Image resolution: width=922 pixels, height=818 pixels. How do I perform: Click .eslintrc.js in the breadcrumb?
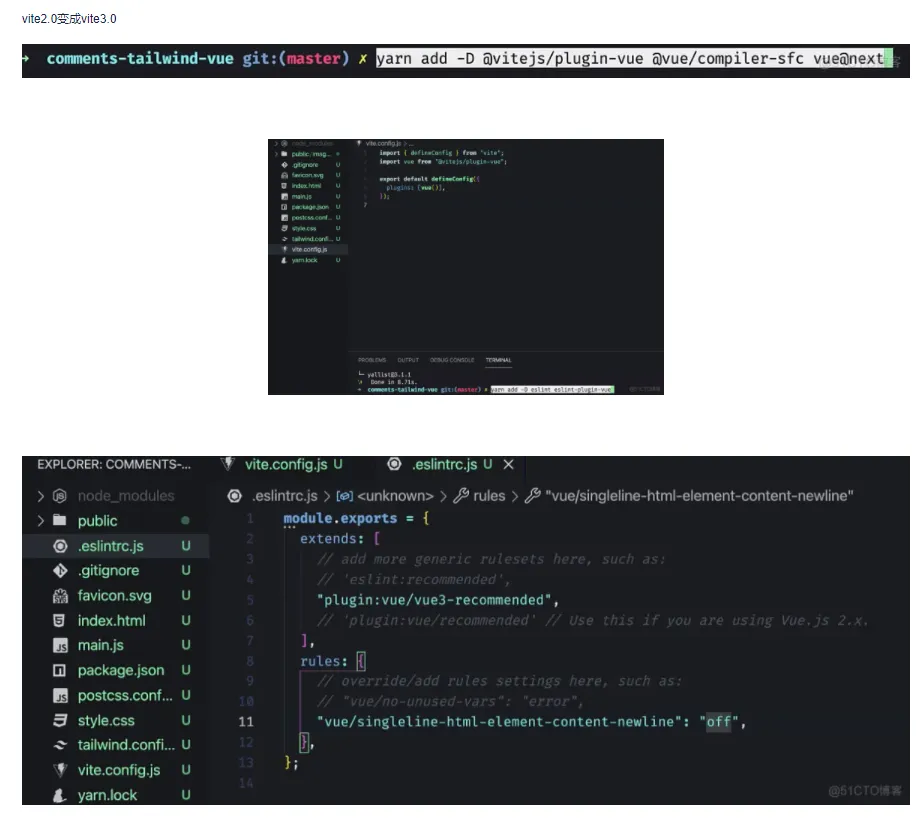click(285, 496)
